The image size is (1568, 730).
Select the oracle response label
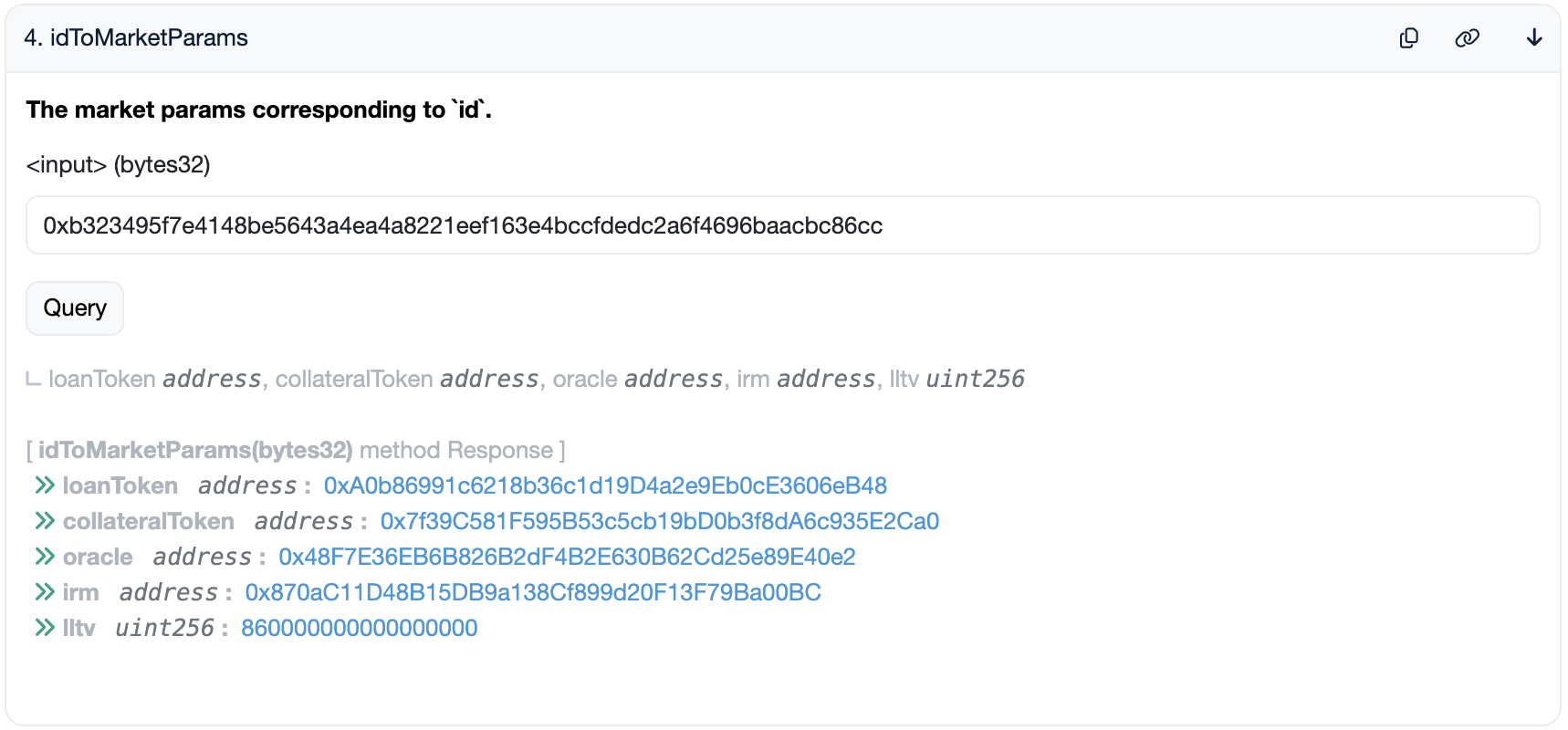click(98, 557)
